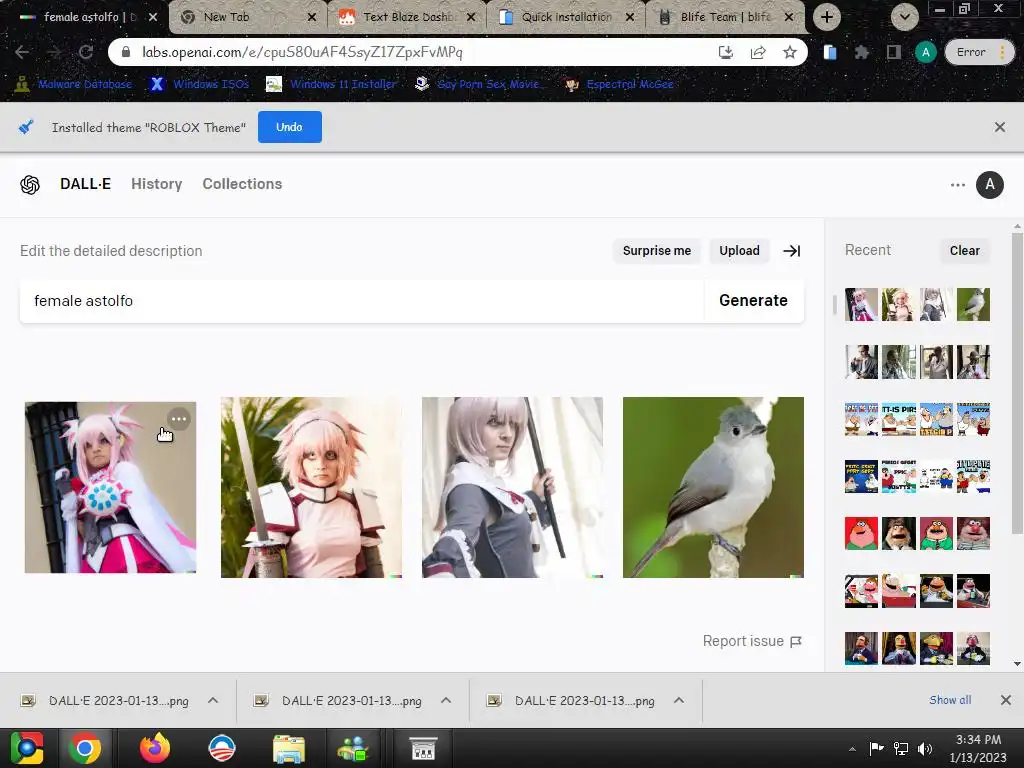Open the Windows ISOs bookmark
This screenshot has width=1024, height=768.
200,84
